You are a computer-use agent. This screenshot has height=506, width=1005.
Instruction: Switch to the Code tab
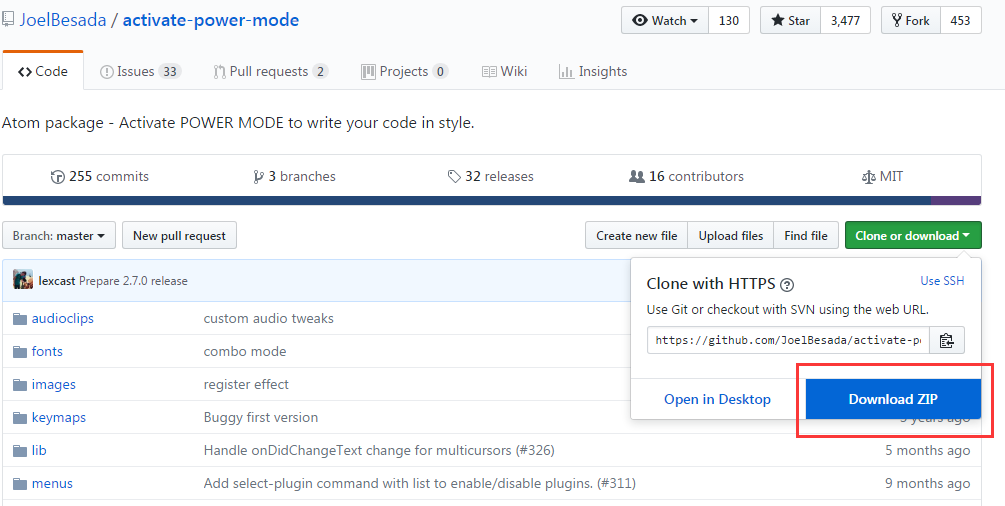(x=43, y=71)
